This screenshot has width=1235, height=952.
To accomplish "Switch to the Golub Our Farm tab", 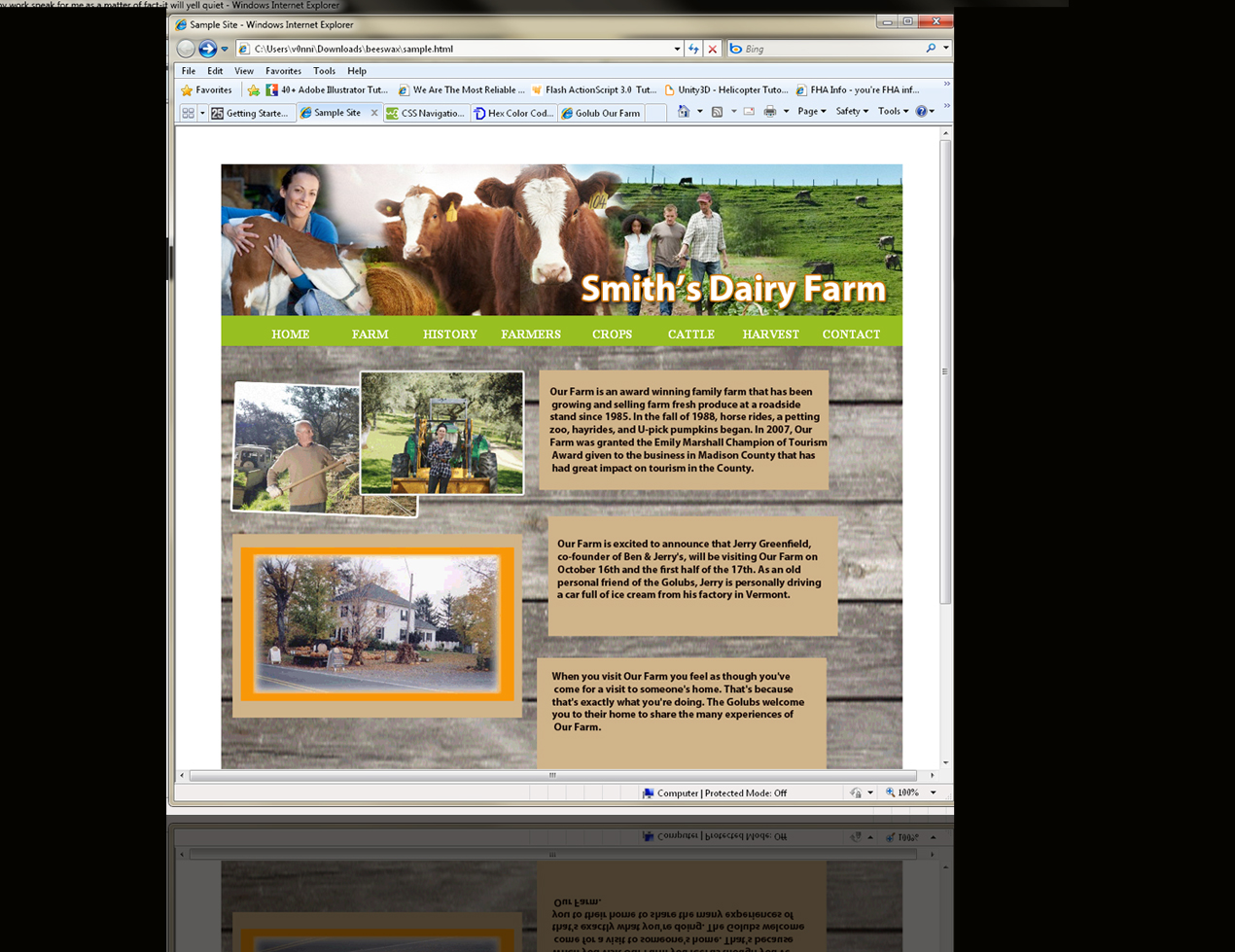I will (600, 113).
